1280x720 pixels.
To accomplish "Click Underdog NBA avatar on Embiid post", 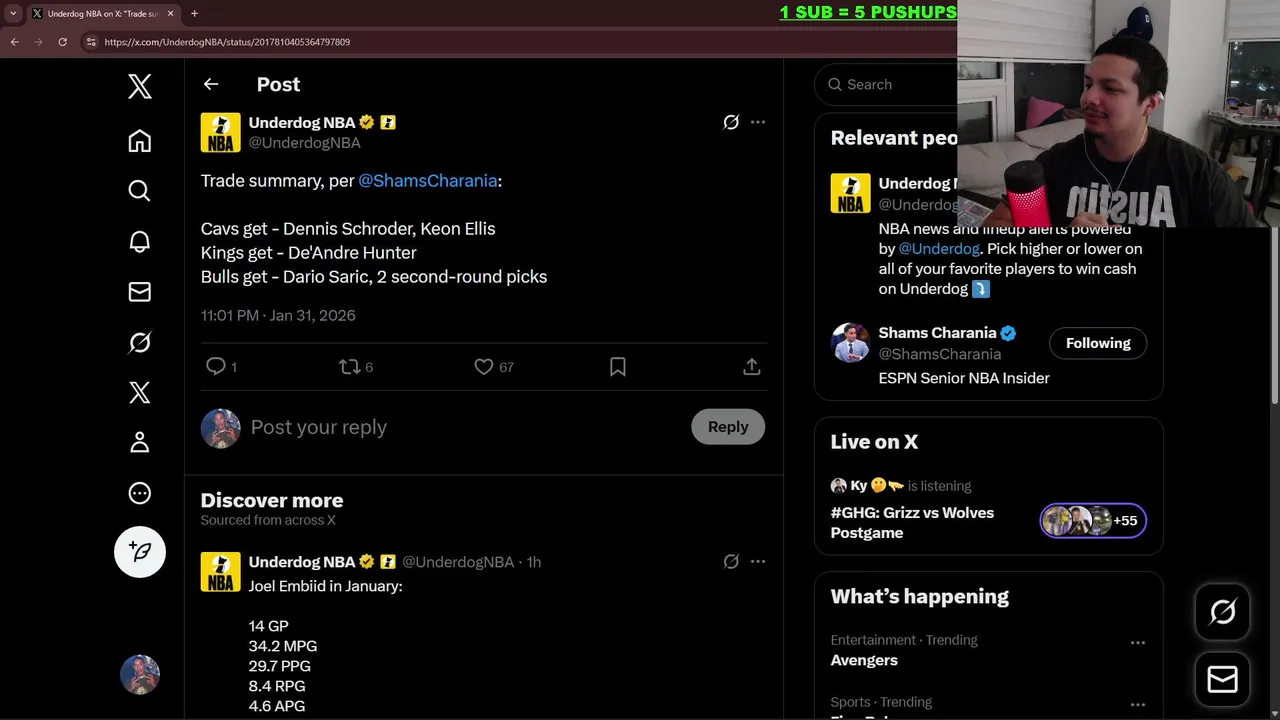I will 220,572.
